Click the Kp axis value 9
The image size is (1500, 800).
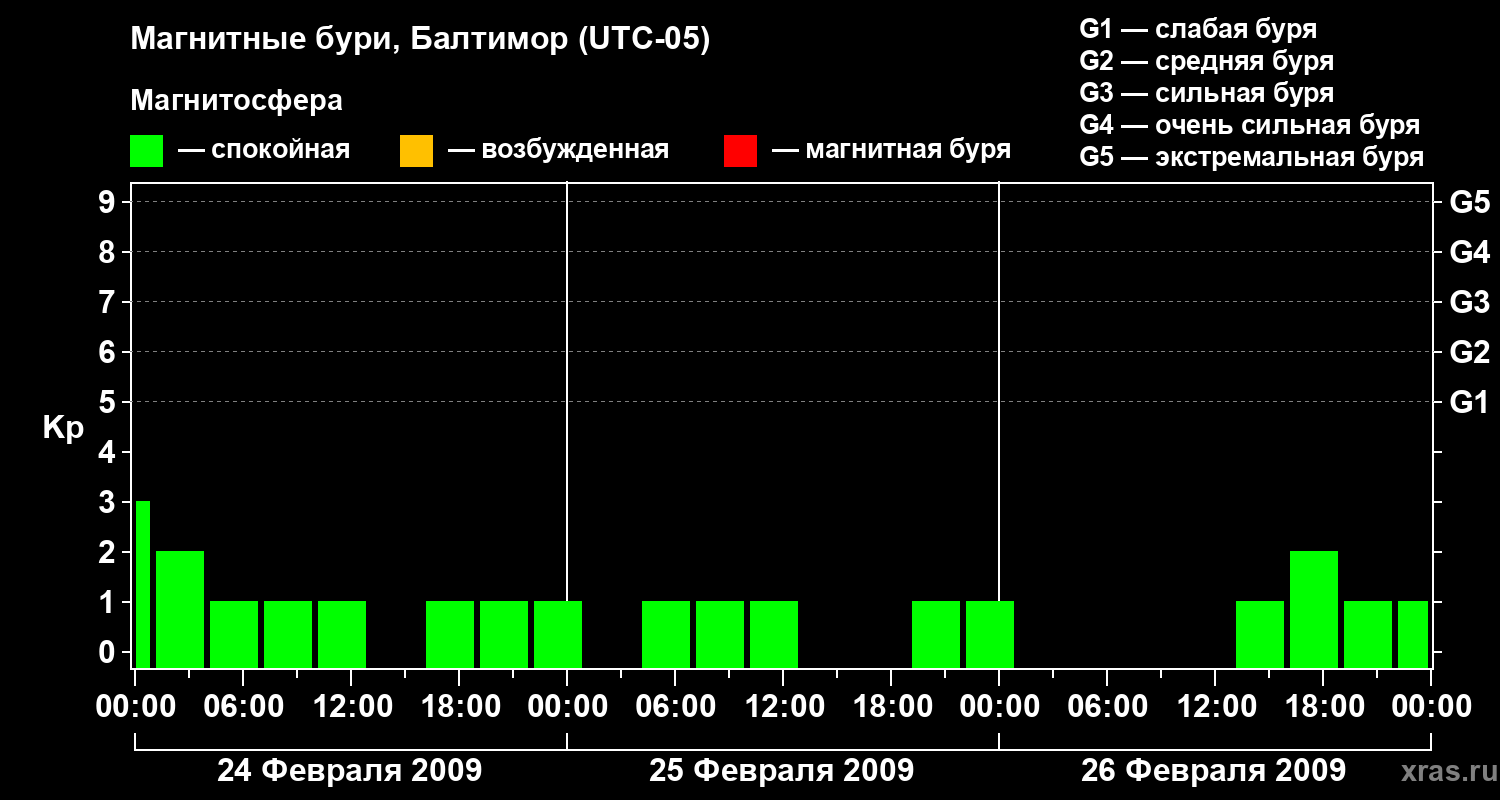(x=109, y=202)
